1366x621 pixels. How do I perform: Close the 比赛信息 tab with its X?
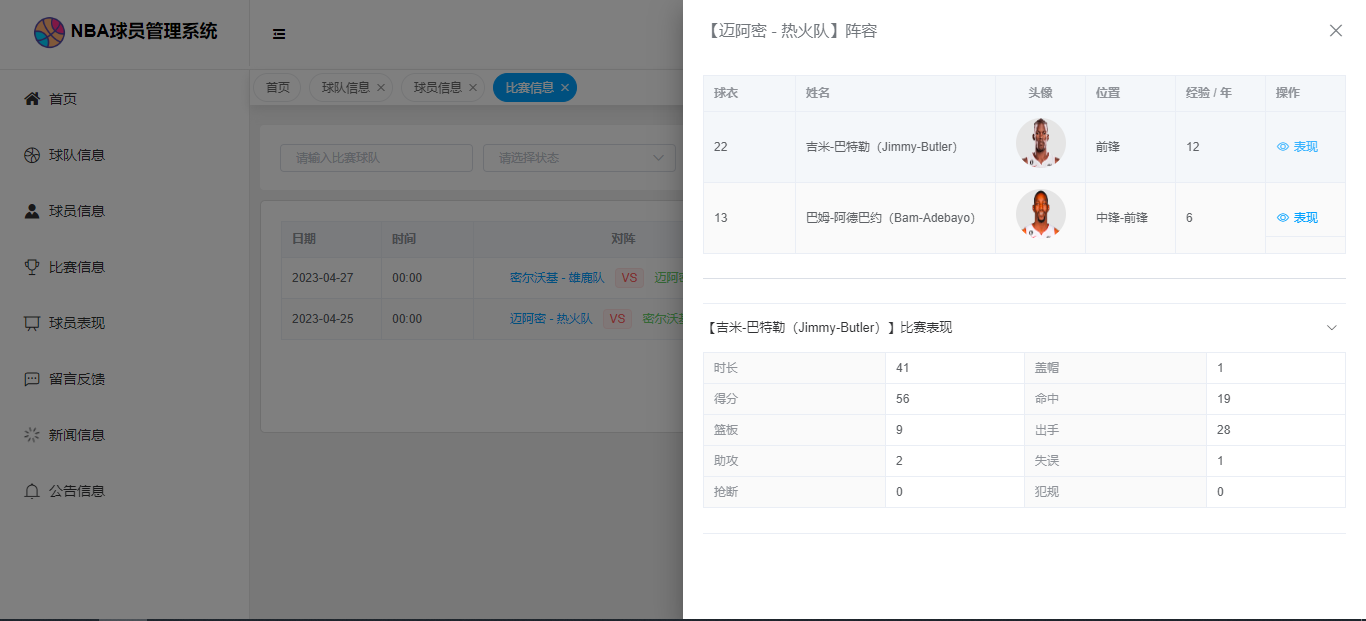564,88
